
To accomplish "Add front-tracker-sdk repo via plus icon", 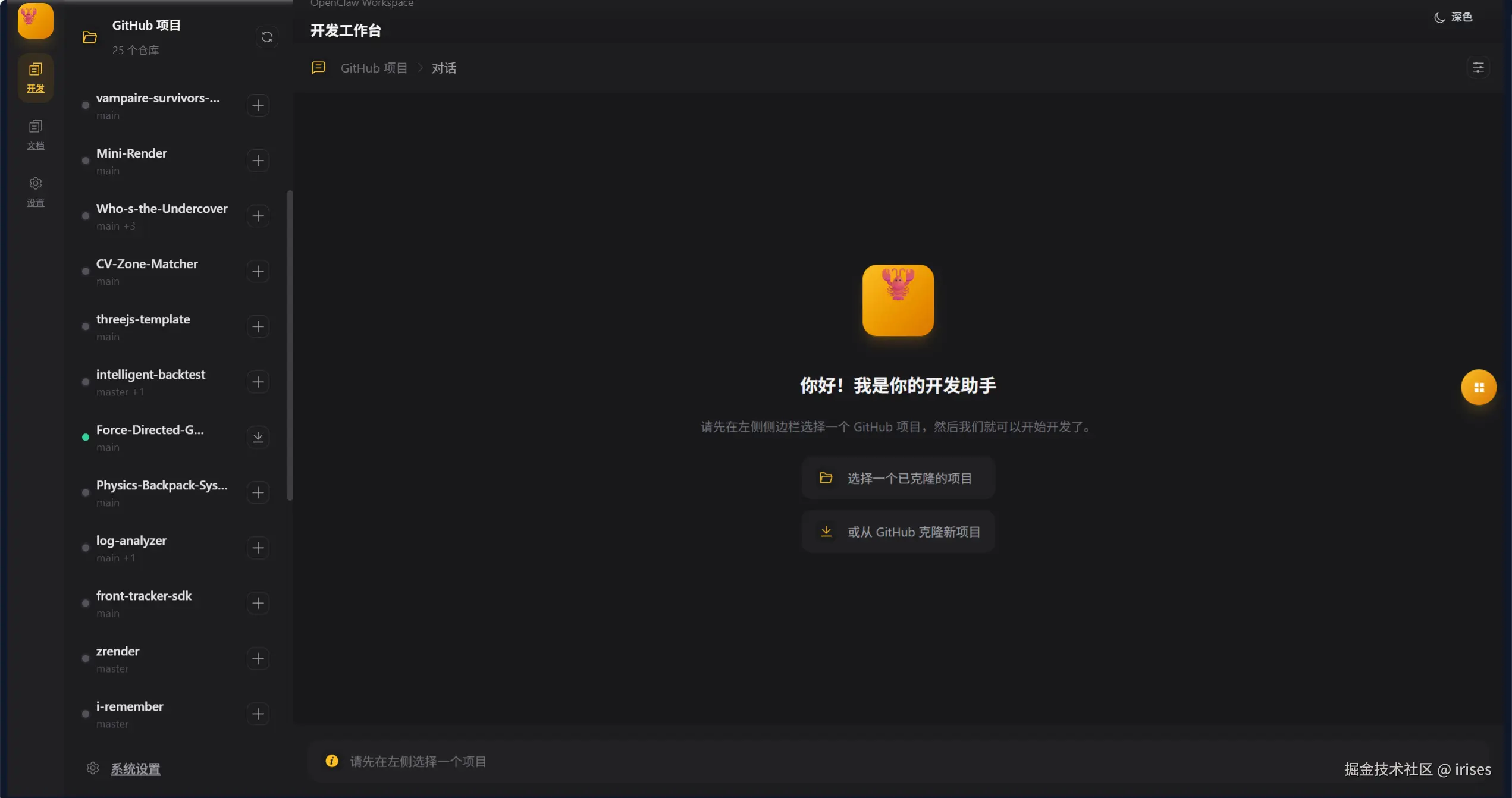I will (258, 603).
